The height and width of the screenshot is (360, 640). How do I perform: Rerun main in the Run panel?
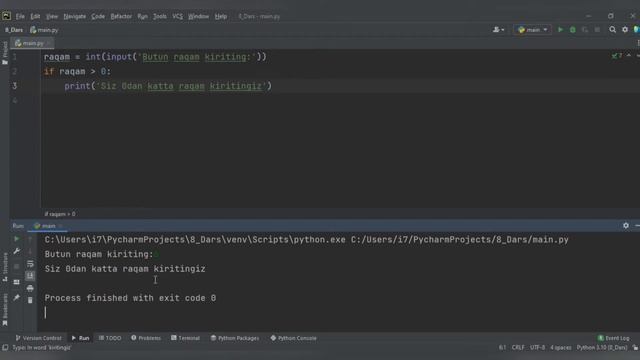coord(17,239)
